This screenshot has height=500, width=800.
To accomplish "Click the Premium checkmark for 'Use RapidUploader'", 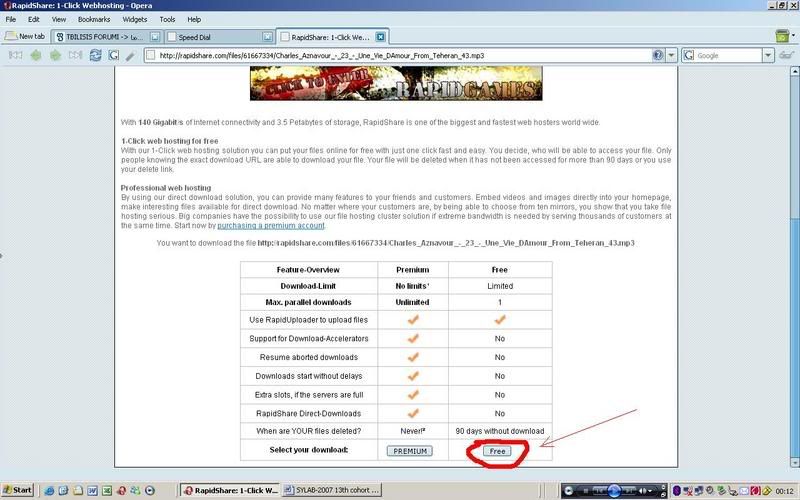I will click(413, 319).
